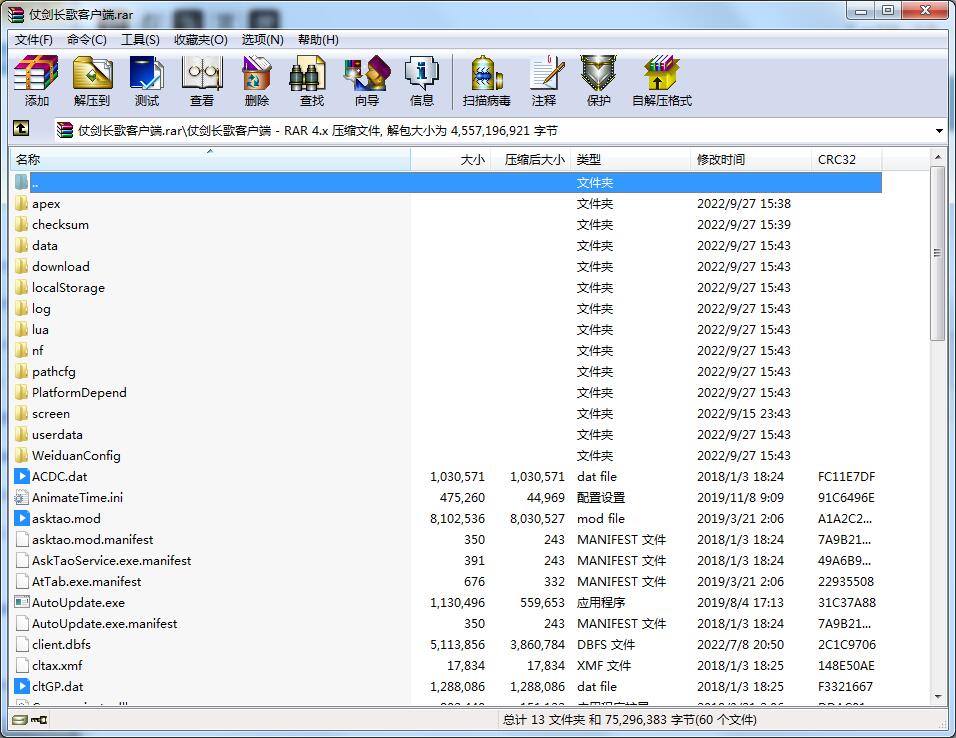Sort by Type (类型) column header
The width and height of the screenshot is (956, 738).
point(630,160)
